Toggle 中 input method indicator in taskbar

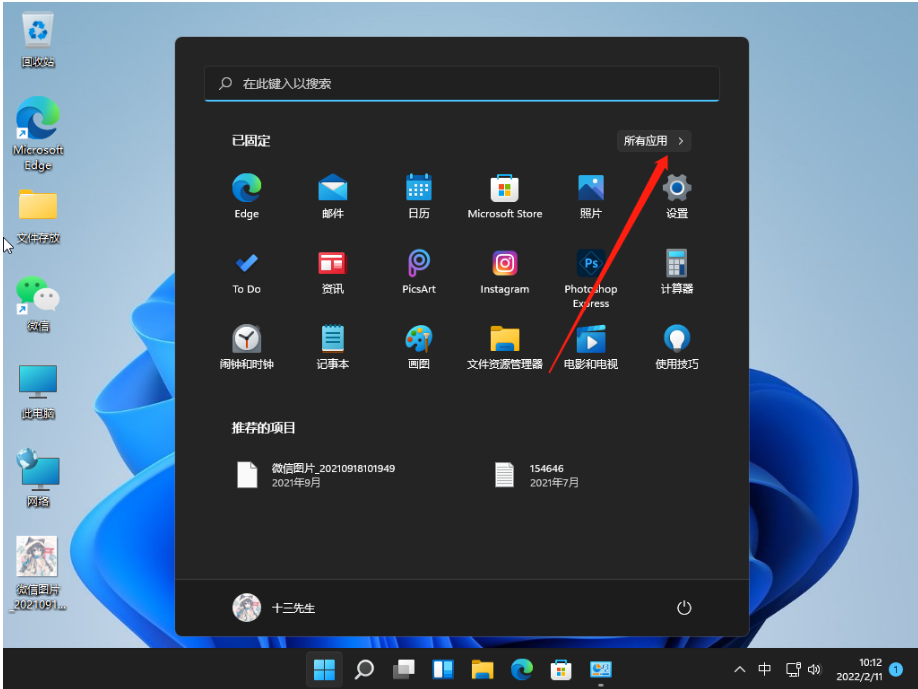tap(765, 669)
